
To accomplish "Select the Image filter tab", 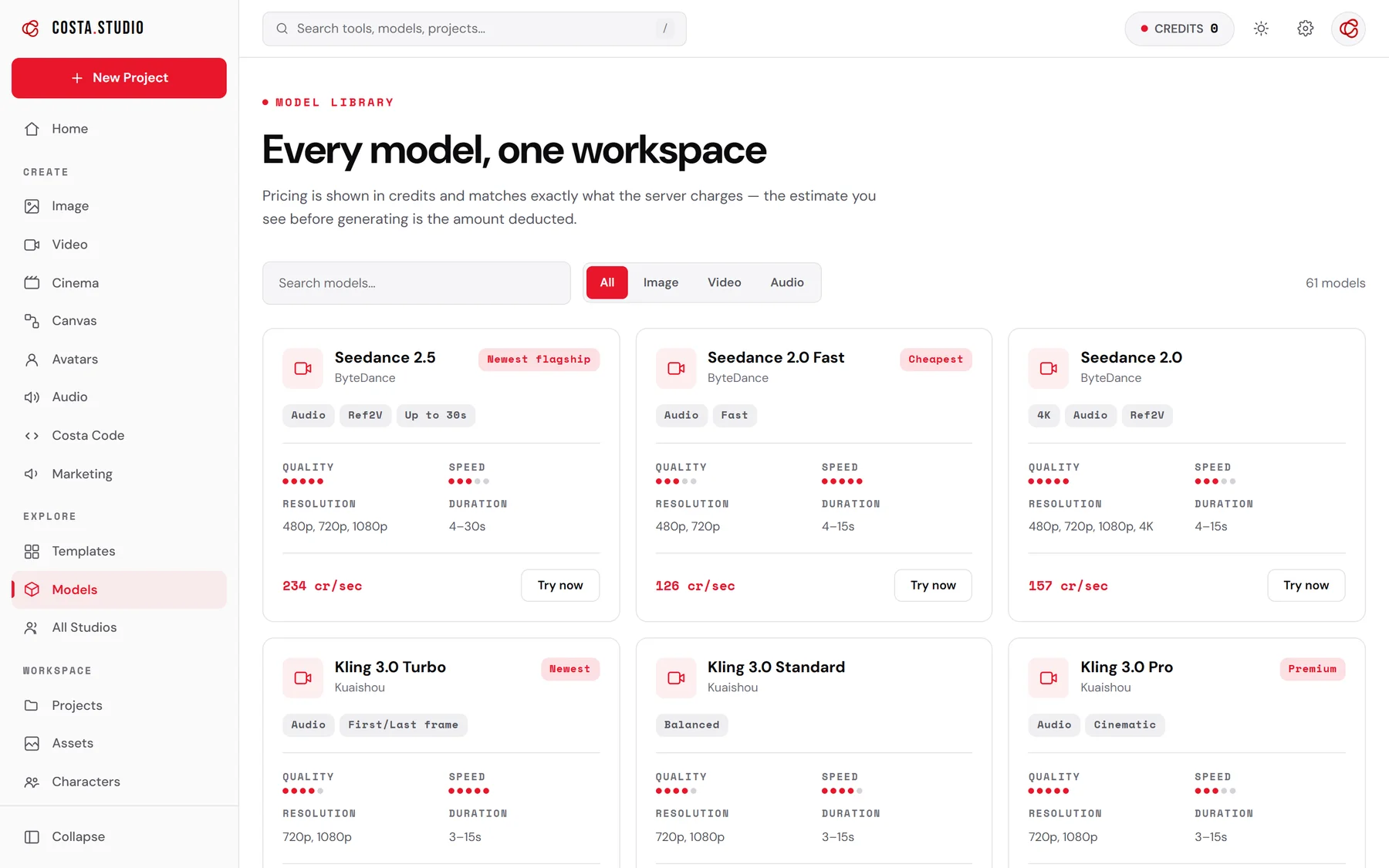I will tap(661, 282).
